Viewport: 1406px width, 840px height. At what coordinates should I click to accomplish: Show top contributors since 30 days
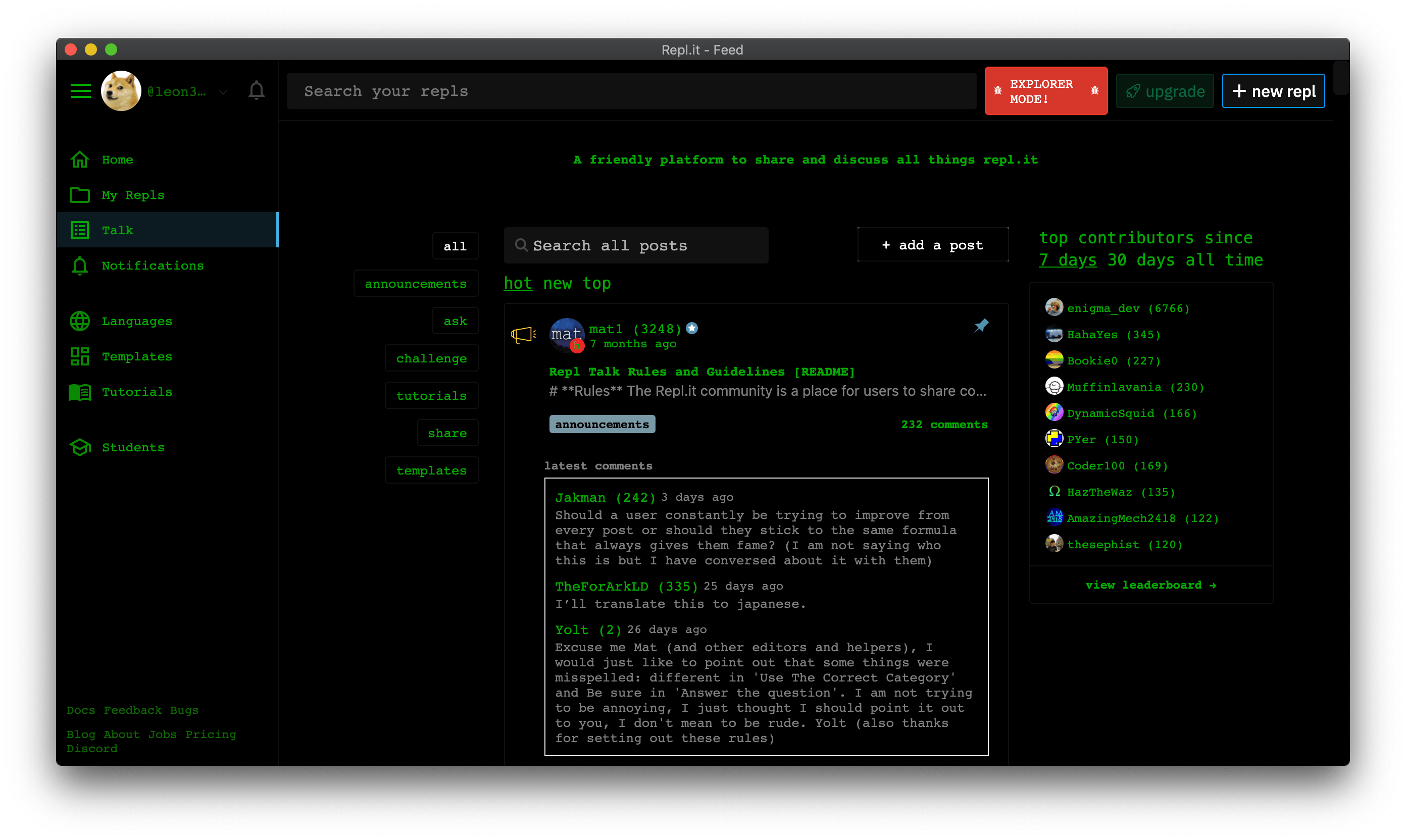click(1140, 260)
